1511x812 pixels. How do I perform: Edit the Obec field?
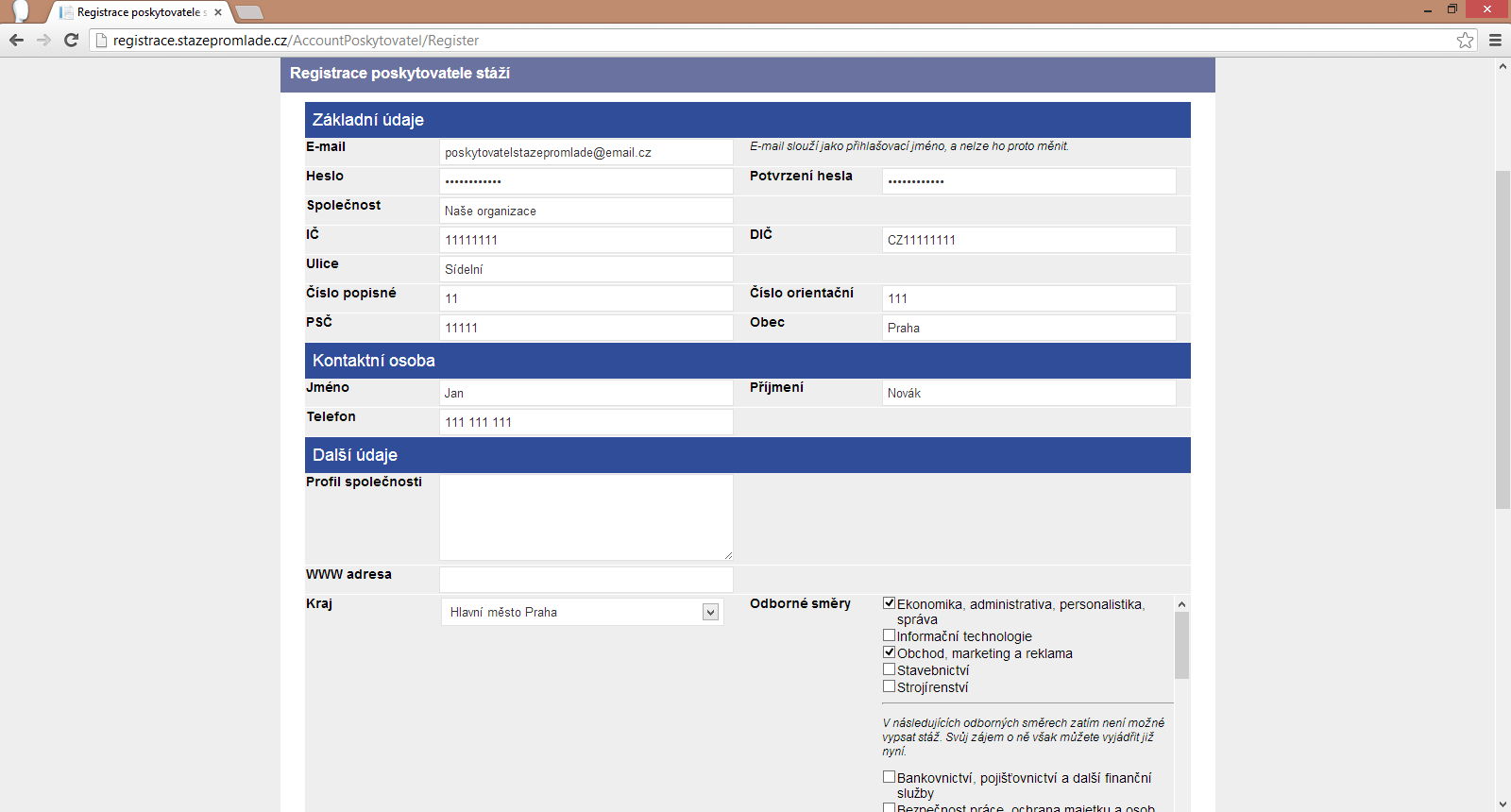coord(1029,328)
